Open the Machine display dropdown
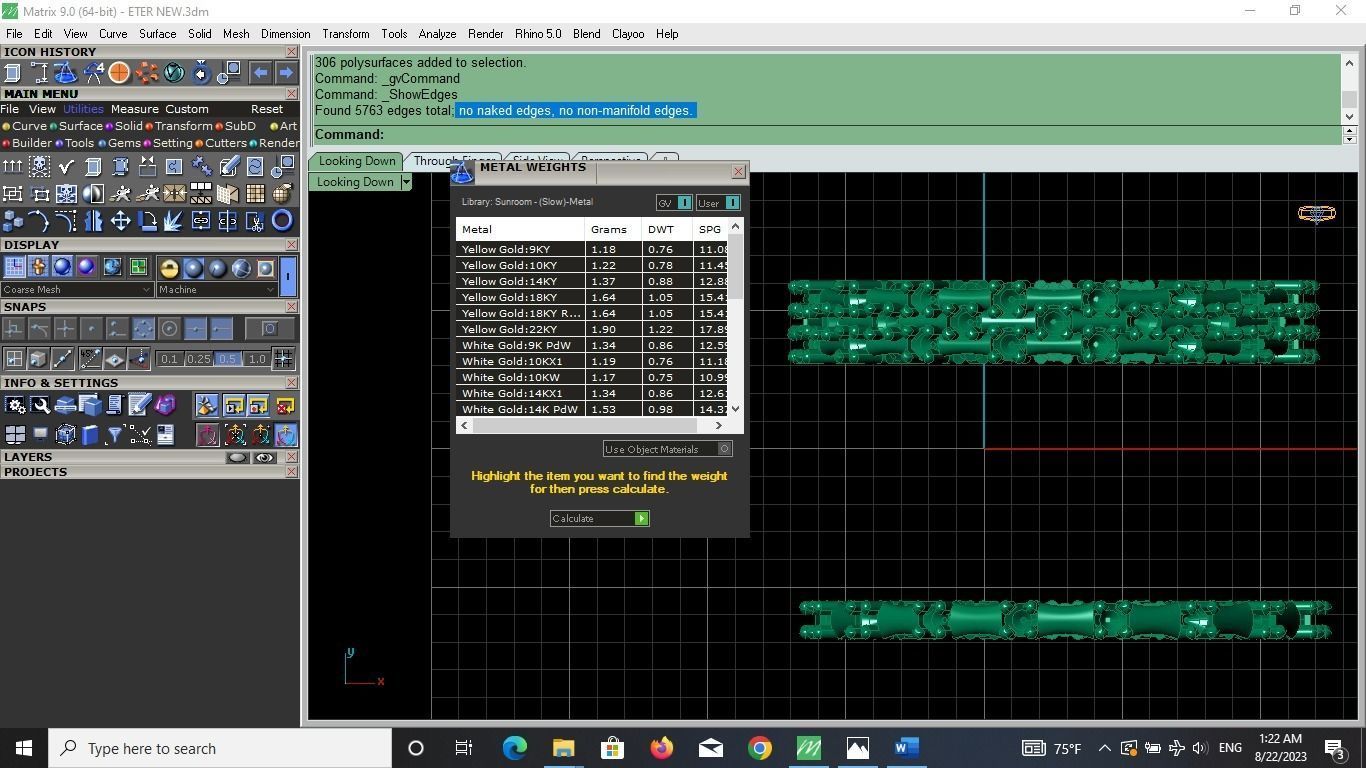Viewport: 1366px width, 768px height. 217,290
